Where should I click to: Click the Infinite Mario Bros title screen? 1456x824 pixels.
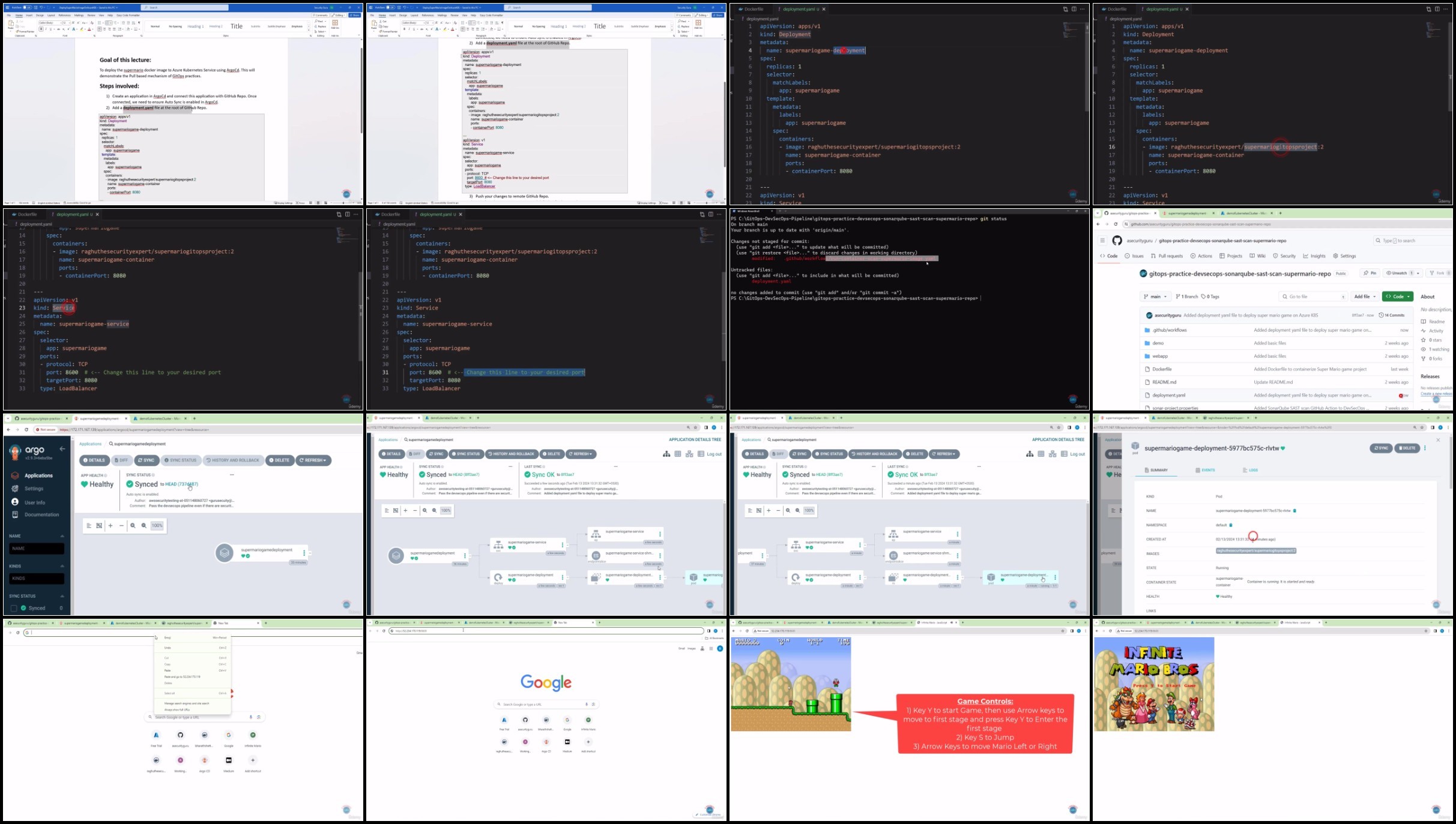coord(1154,684)
